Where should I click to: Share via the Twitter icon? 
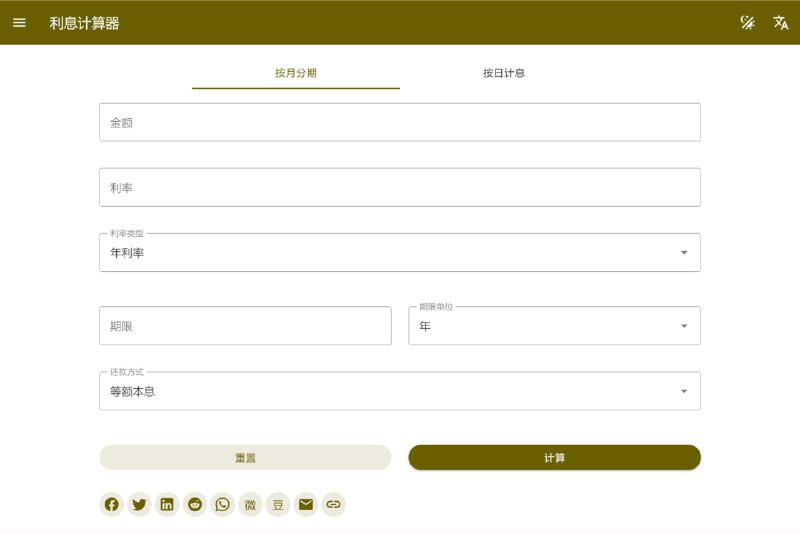tap(139, 504)
